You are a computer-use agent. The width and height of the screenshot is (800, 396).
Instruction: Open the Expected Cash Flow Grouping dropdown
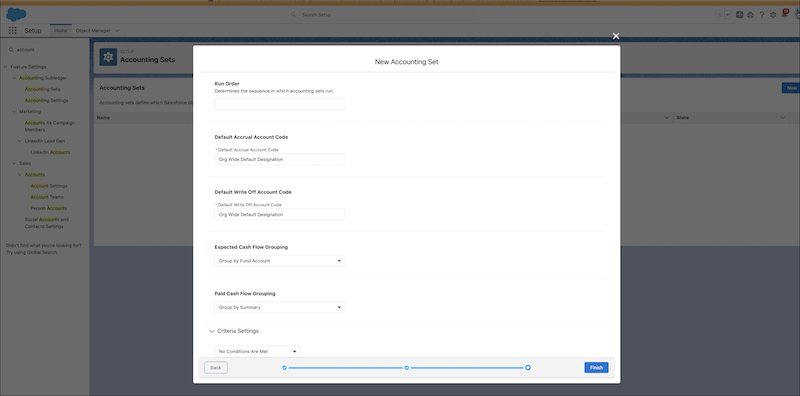280,261
